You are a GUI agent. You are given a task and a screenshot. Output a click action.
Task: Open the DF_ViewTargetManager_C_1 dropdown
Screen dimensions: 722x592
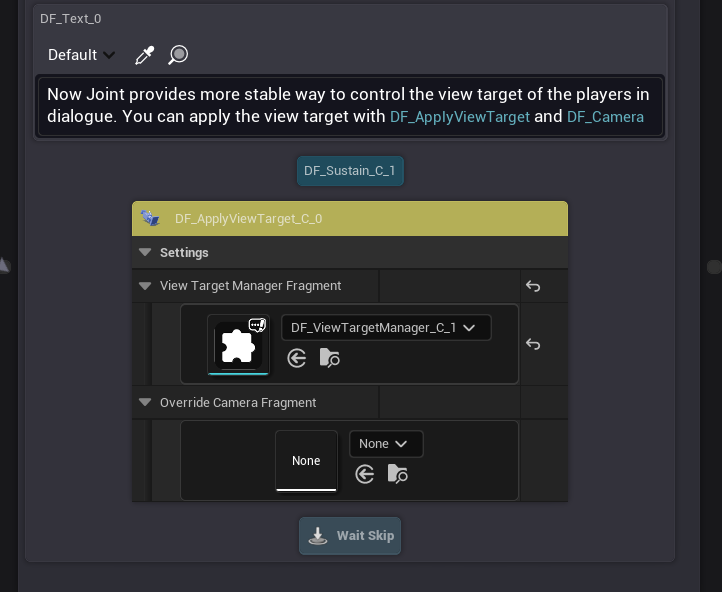point(385,328)
